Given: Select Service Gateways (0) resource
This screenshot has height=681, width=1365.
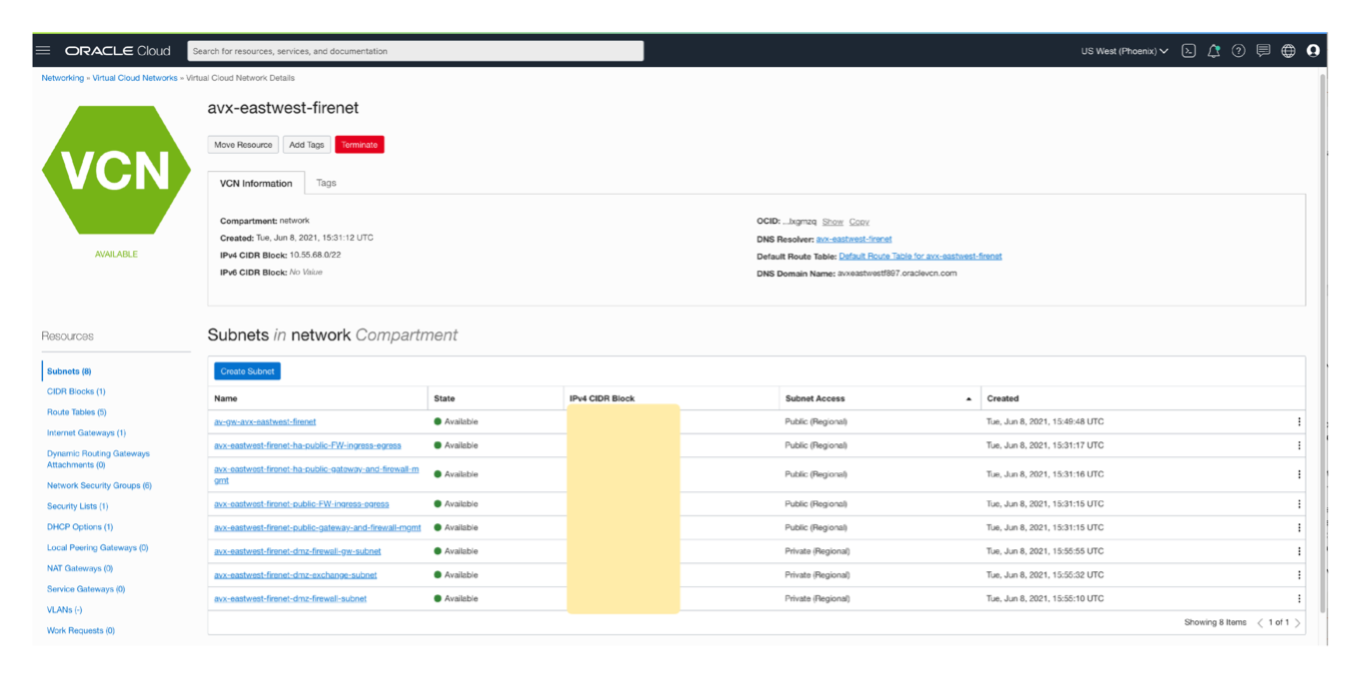Looking at the screenshot, I should click(x=86, y=590).
